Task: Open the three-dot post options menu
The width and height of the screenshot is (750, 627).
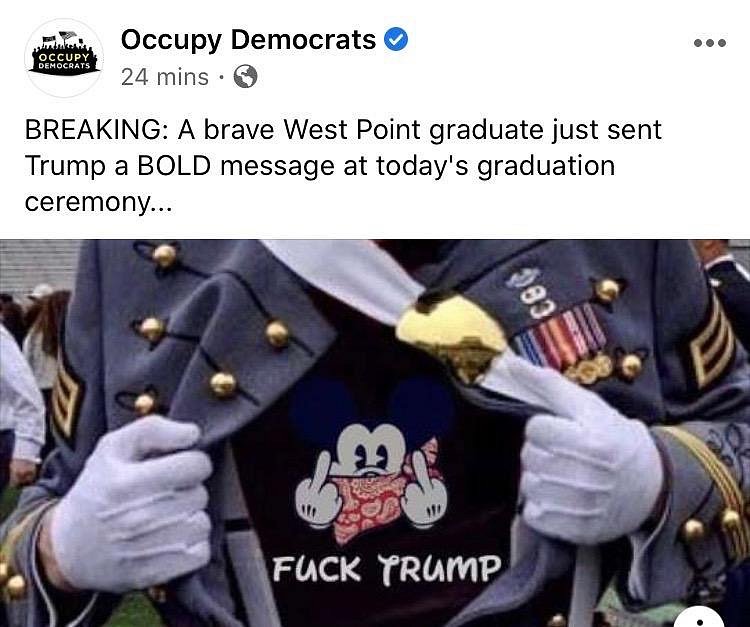Action: click(x=710, y=43)
